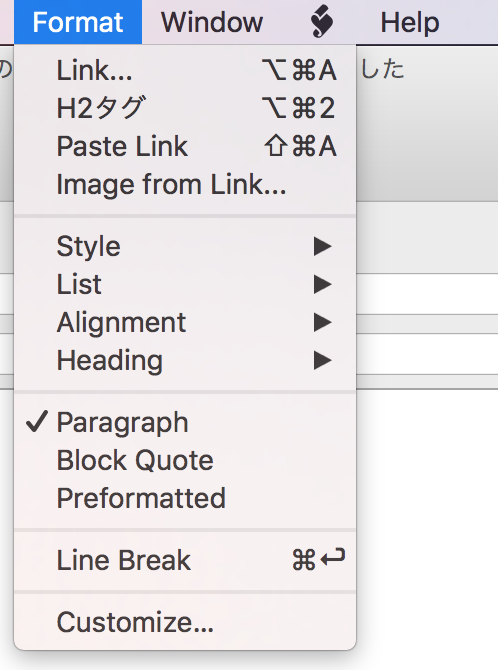
Task: Open the Heading submenu arrow
Action: [322, 360]
